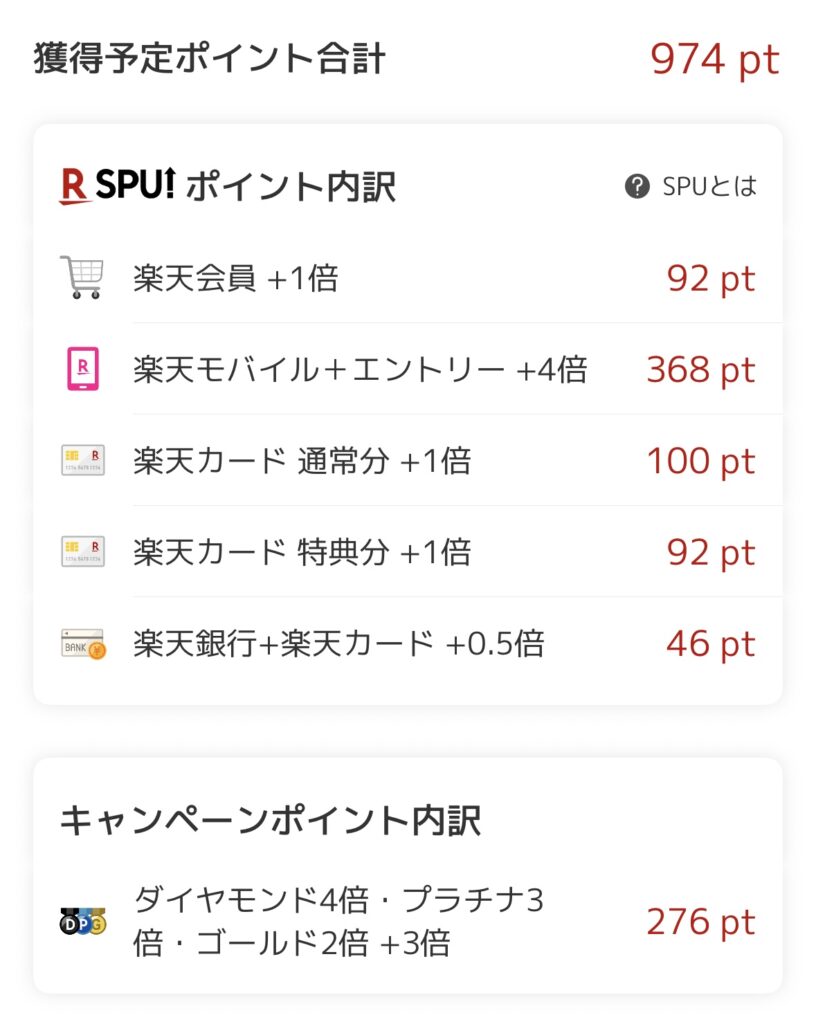The image size is (816, 1024).
Task: Open the SPUとは help link
Action: 709,186
